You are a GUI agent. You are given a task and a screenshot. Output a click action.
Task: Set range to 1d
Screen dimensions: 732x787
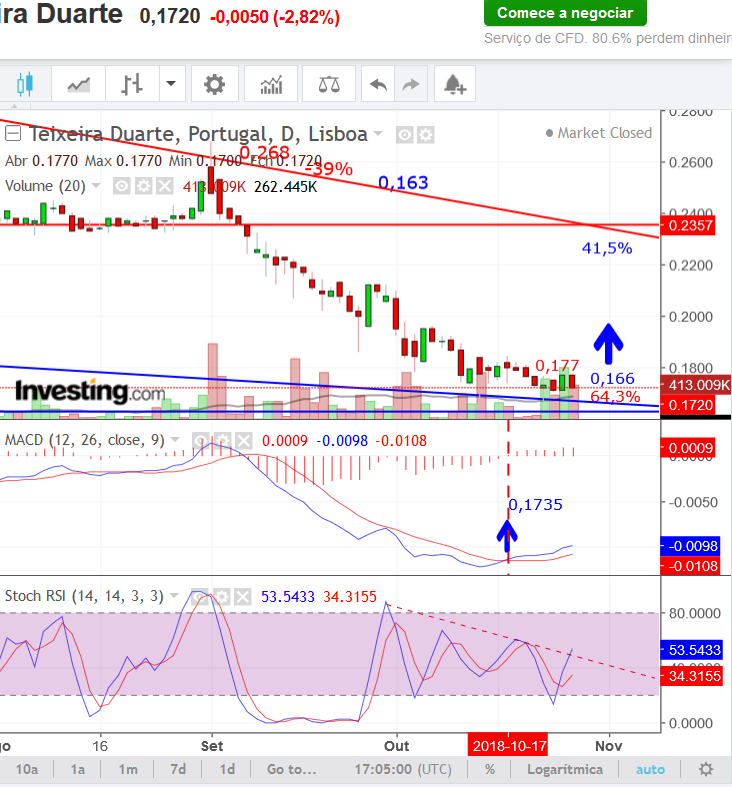[227, 769]
